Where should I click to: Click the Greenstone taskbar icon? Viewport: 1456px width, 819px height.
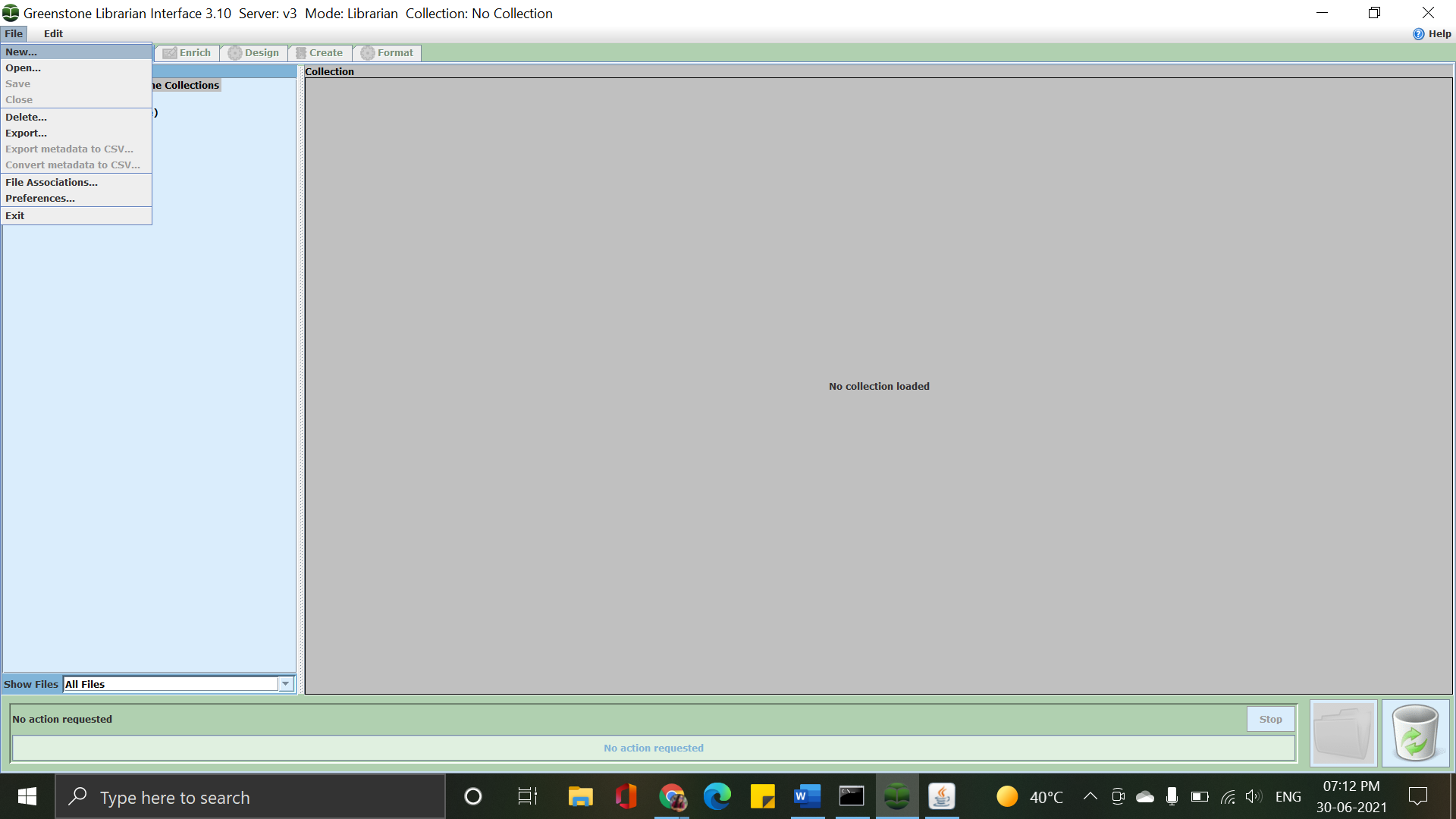897,796
